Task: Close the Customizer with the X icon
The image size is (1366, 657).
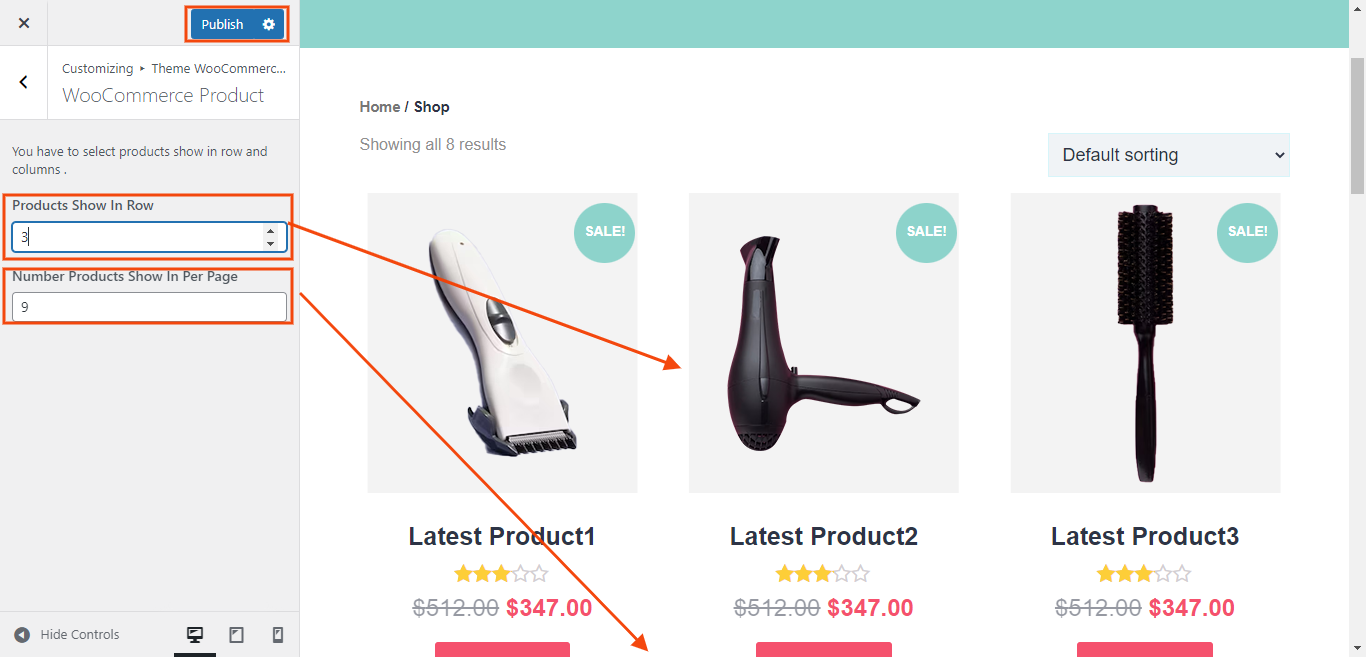Action: pyautogui.click(x=24, y=23)
